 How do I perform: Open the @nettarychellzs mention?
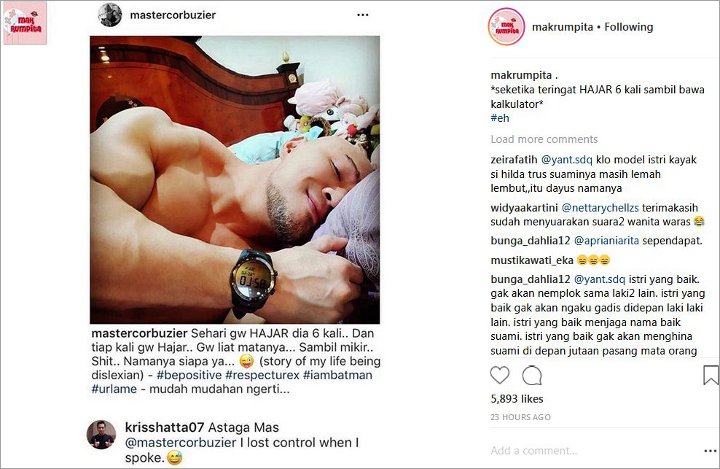600,208
